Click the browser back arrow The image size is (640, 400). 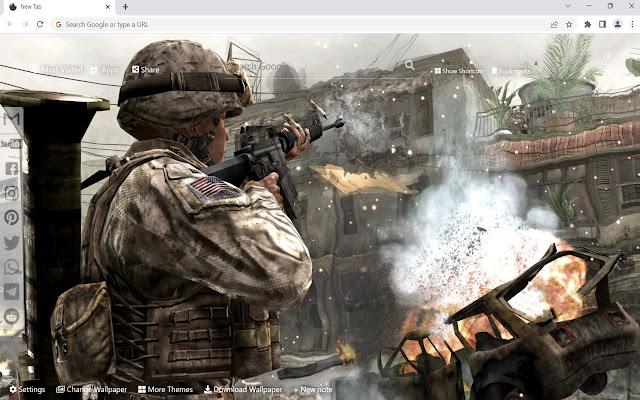[10, 24]
